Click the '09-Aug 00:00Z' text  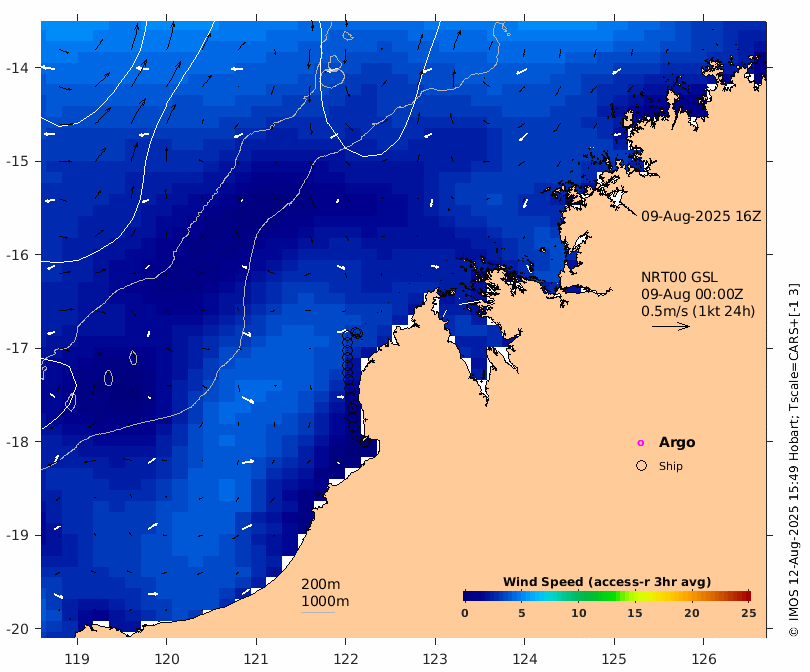(x=692, y=294)
